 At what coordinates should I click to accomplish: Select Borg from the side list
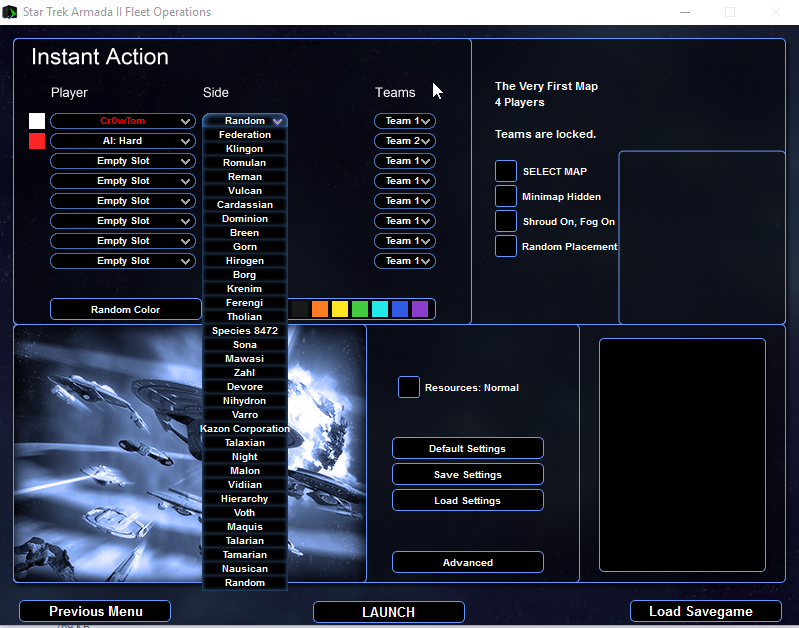(245, 275)
